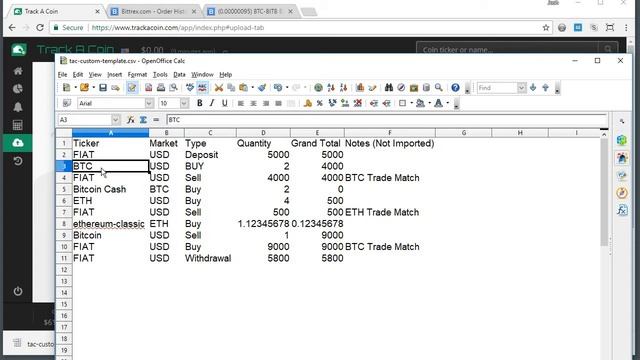Select column D header
Viewport: 640px width, 360px height.
pos(263,133)
